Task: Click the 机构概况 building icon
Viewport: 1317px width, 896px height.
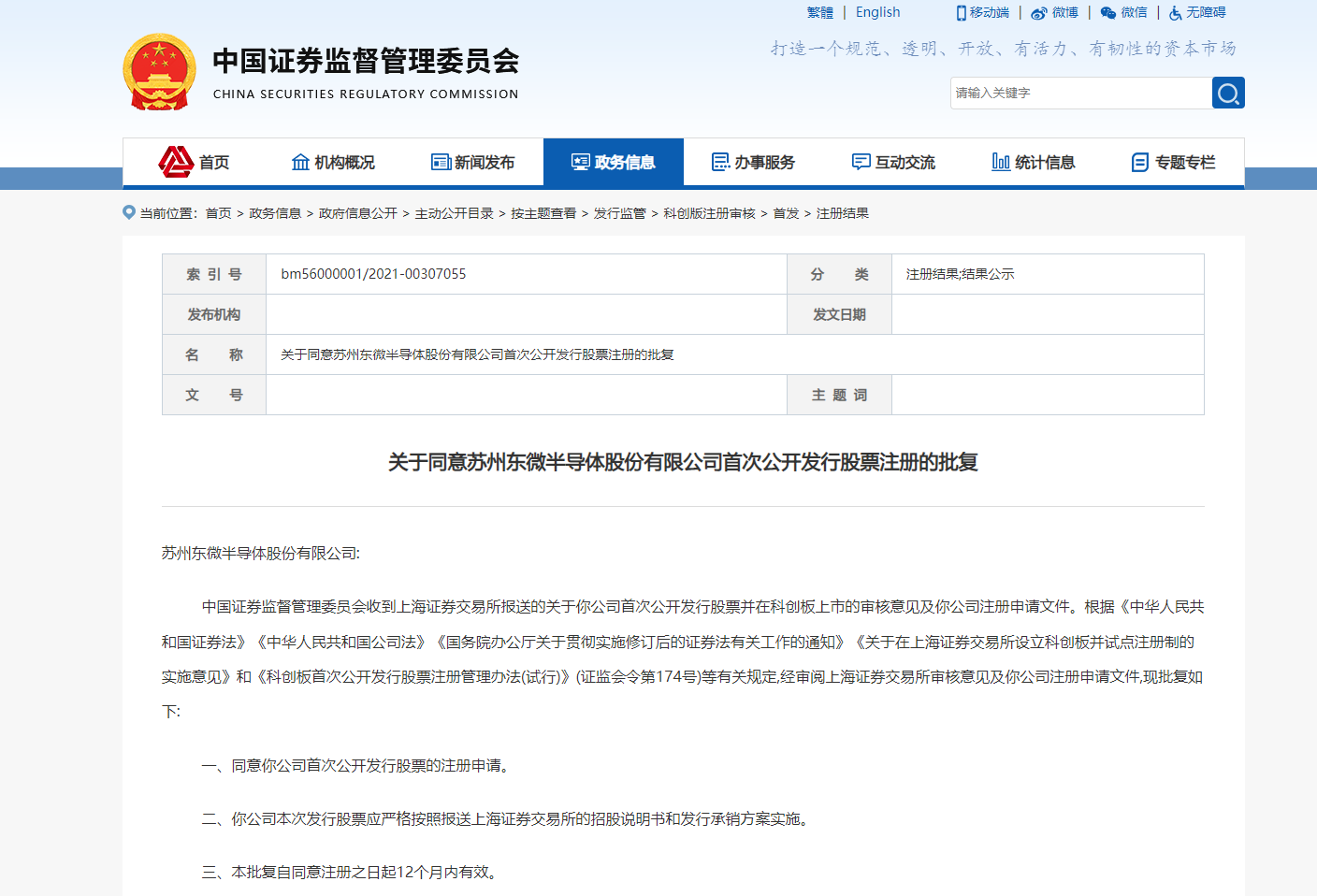Action: click(x=300, y=163)
